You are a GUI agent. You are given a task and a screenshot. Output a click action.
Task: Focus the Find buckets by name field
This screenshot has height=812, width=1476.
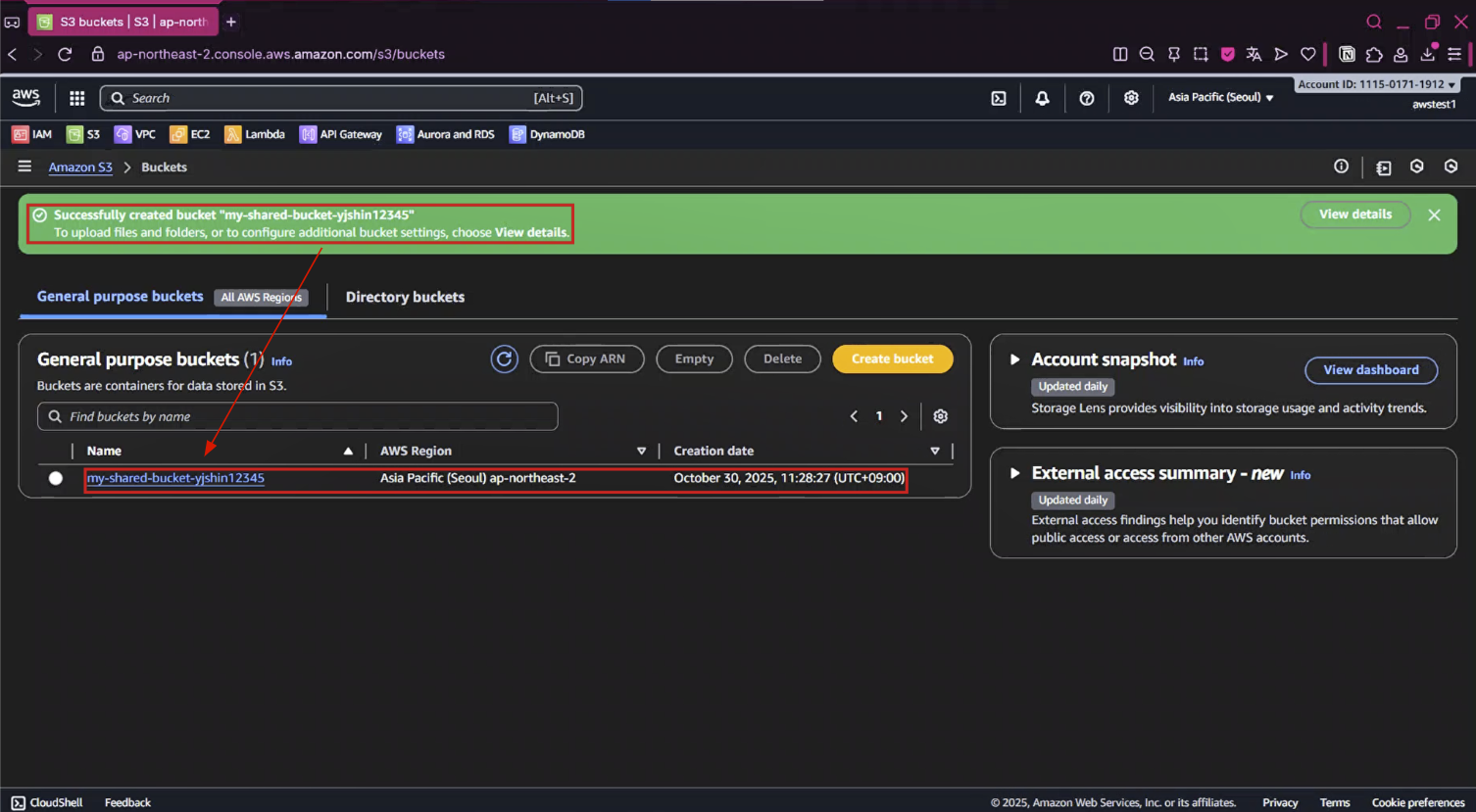click(x=297, y=416)
